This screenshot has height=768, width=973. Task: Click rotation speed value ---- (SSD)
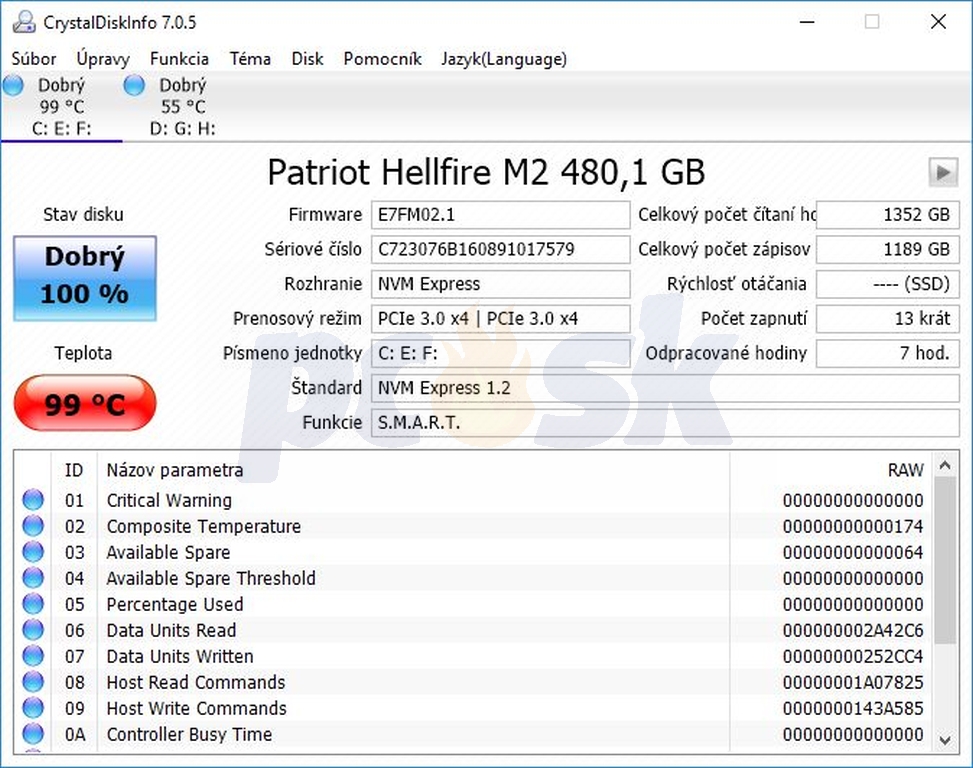pos(887,284)
